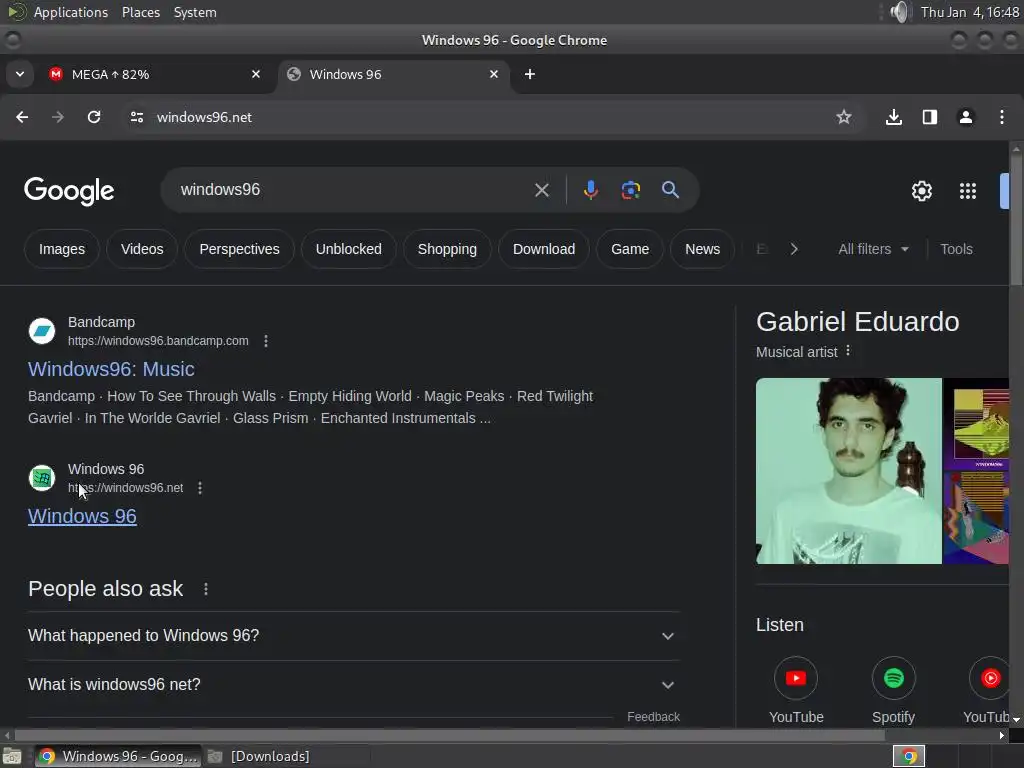Open the Windows 96 result link
This screenshot has height=768, width=1024.
(82, 516)
